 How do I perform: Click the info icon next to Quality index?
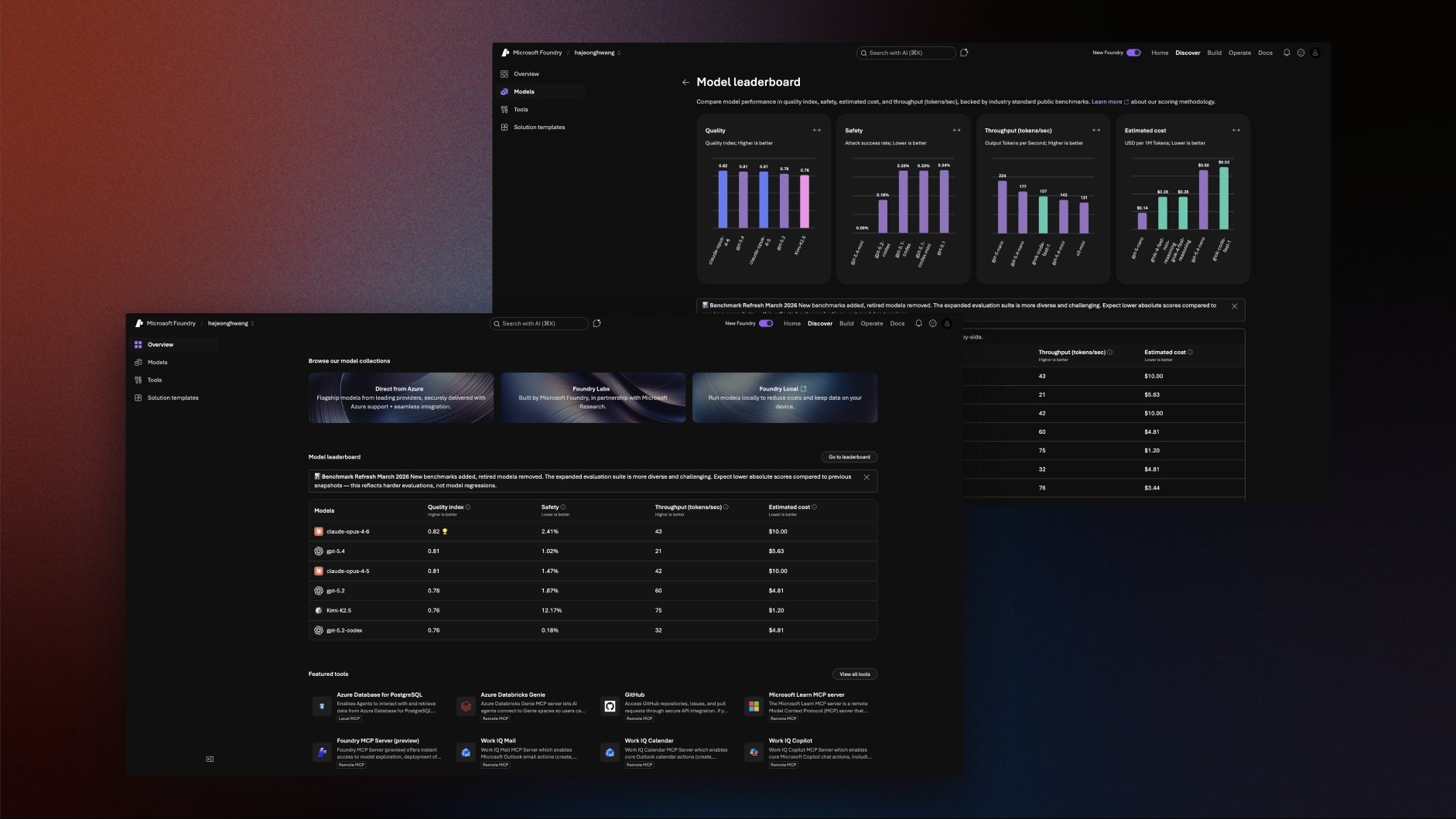[468, 507]
